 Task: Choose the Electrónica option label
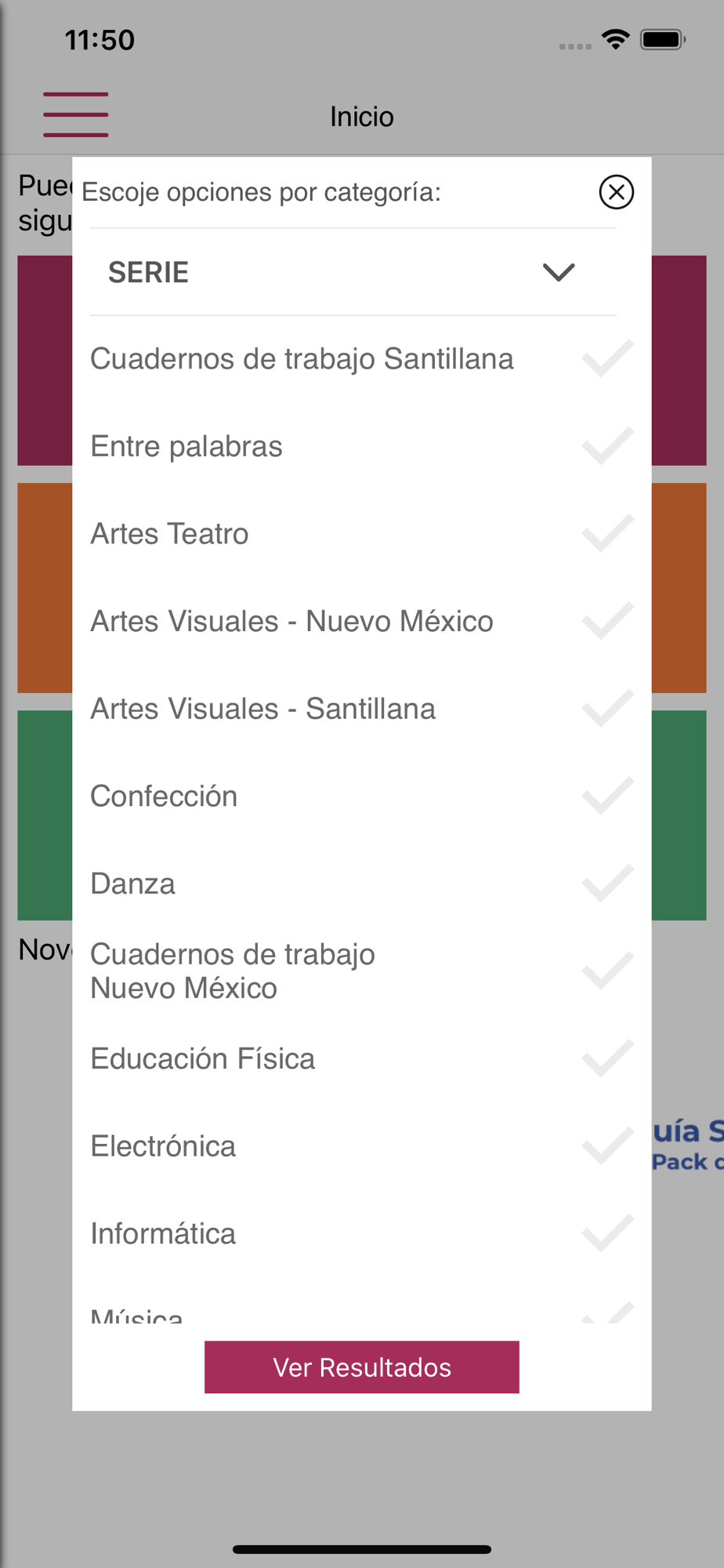pos(163,1146)
